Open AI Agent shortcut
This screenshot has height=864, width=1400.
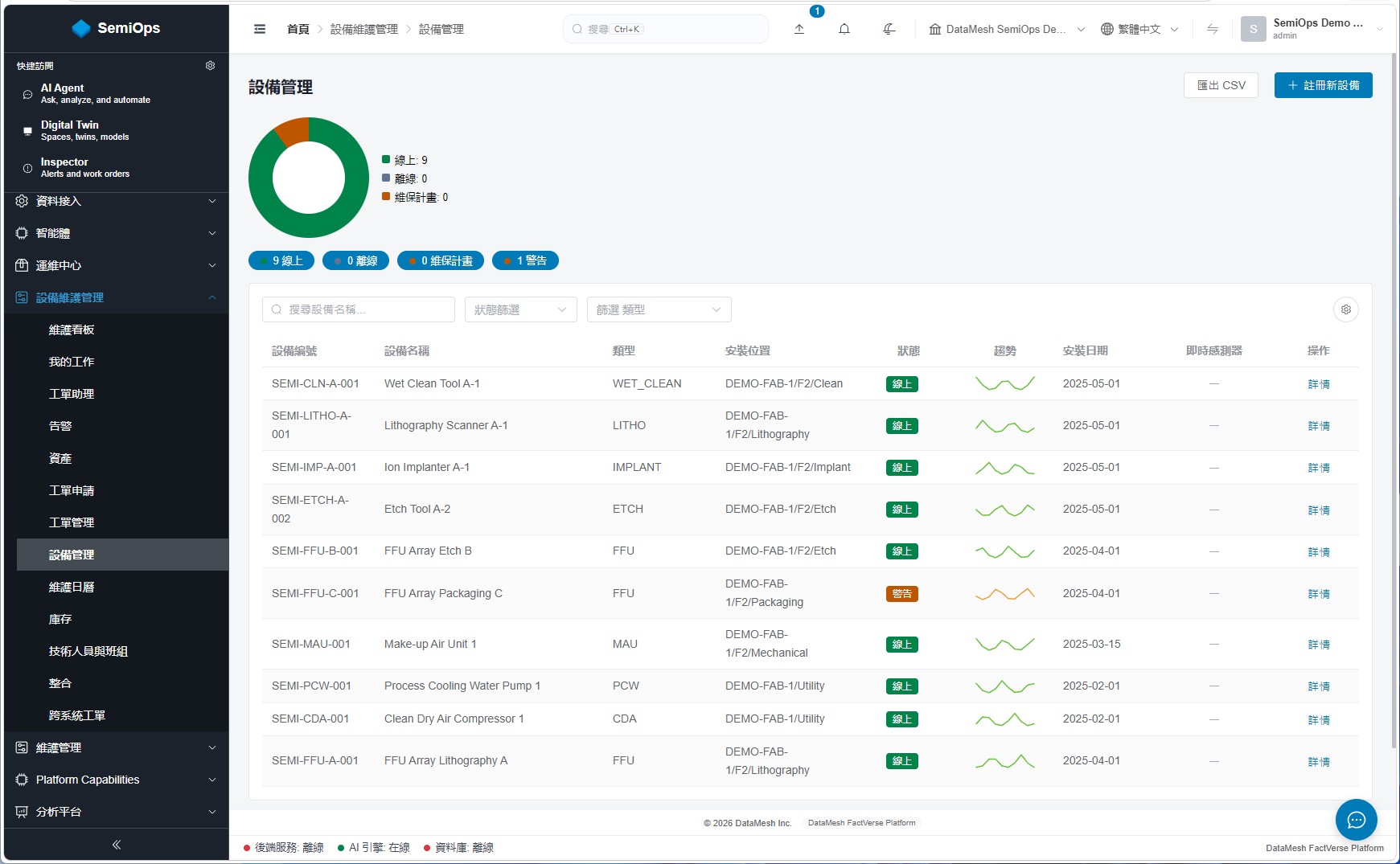pyautogui.click(x=117, y=93)
